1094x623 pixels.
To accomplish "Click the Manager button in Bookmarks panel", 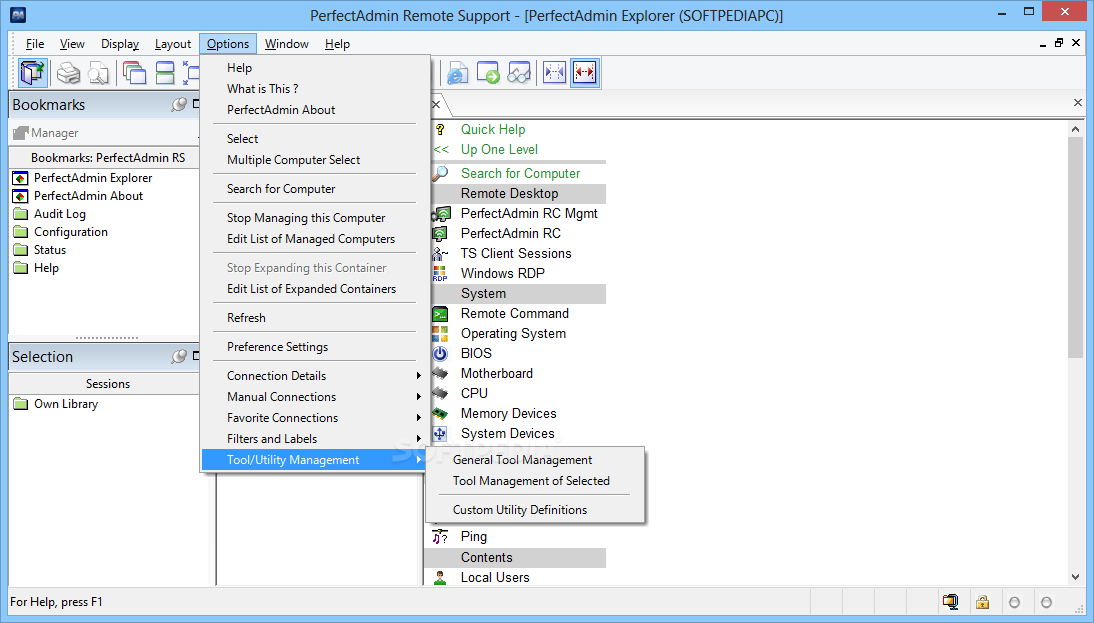I will [45, 133].
